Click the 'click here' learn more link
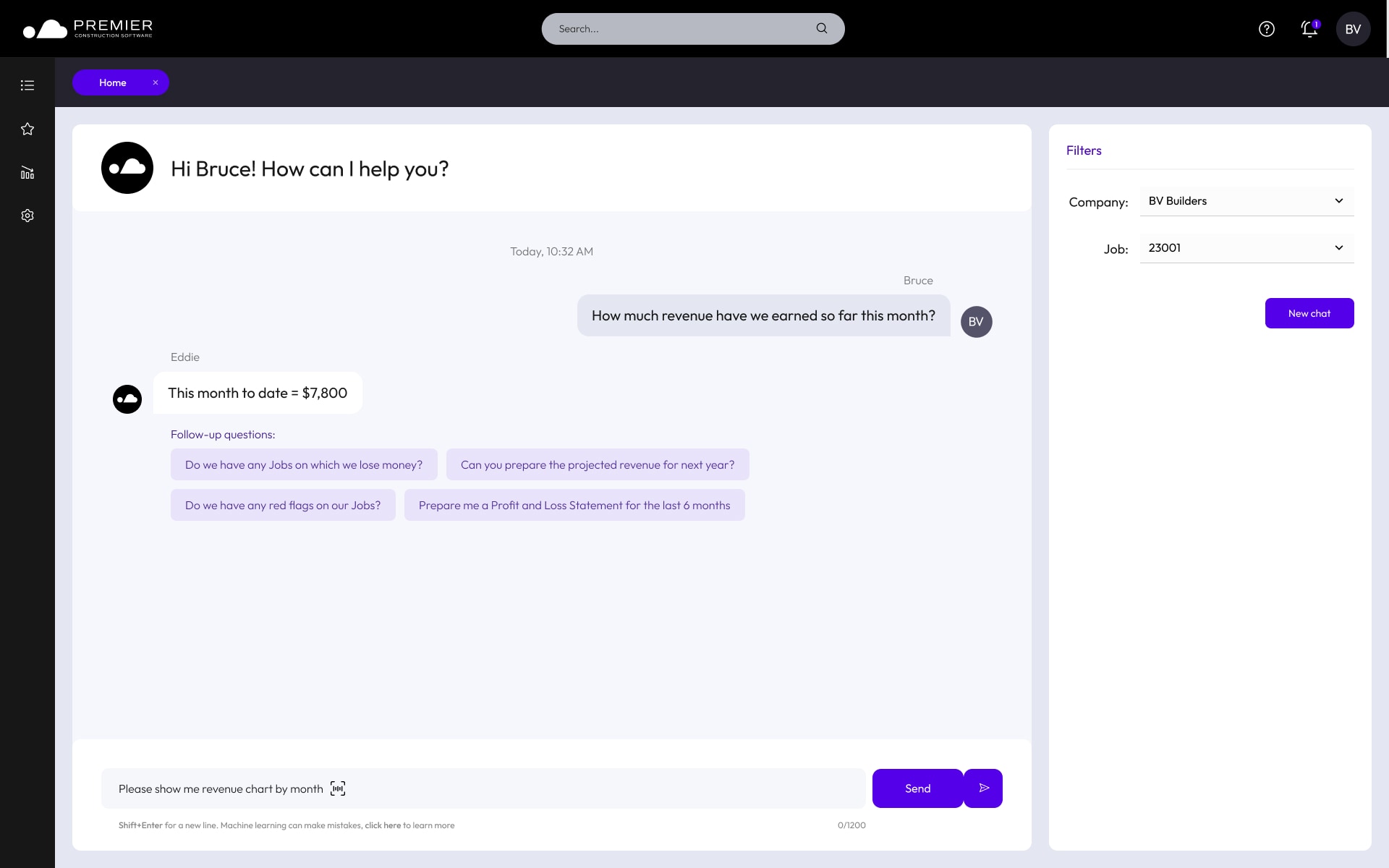Image resolution: width=1389 pixels, height=868 pixels. pyautogui.click(x=383, y=825)
